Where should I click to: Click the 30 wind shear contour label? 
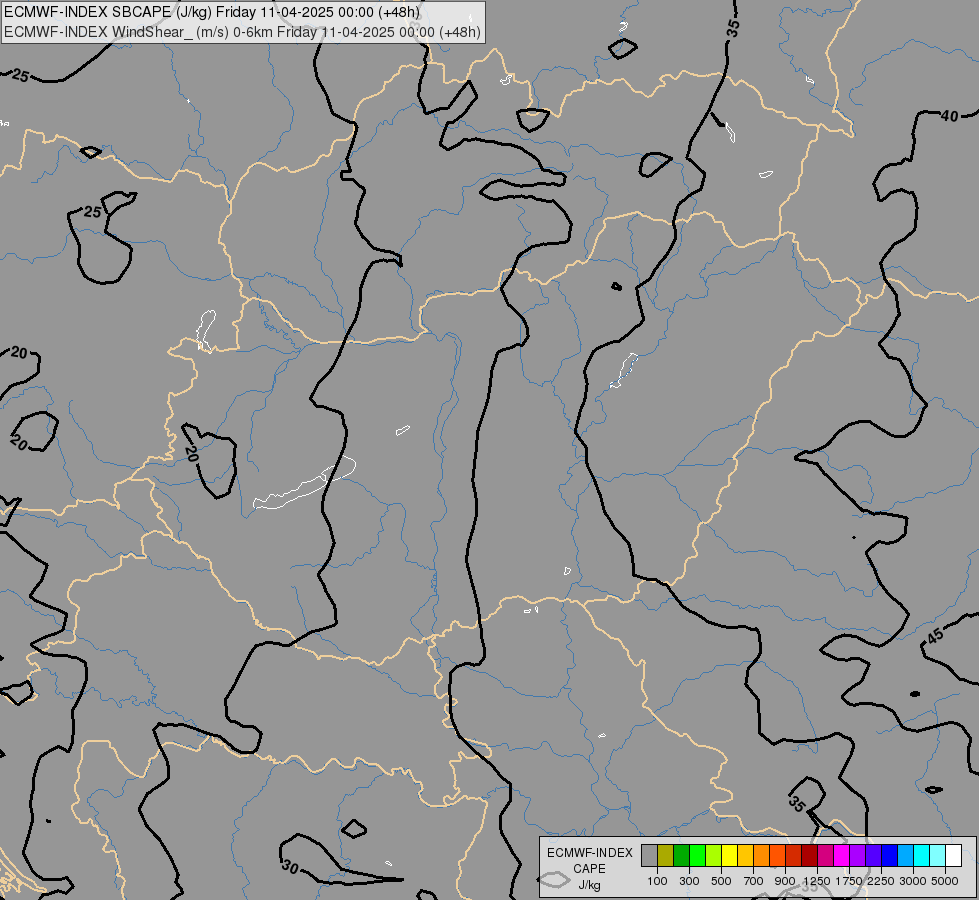(x=290, y=866)
